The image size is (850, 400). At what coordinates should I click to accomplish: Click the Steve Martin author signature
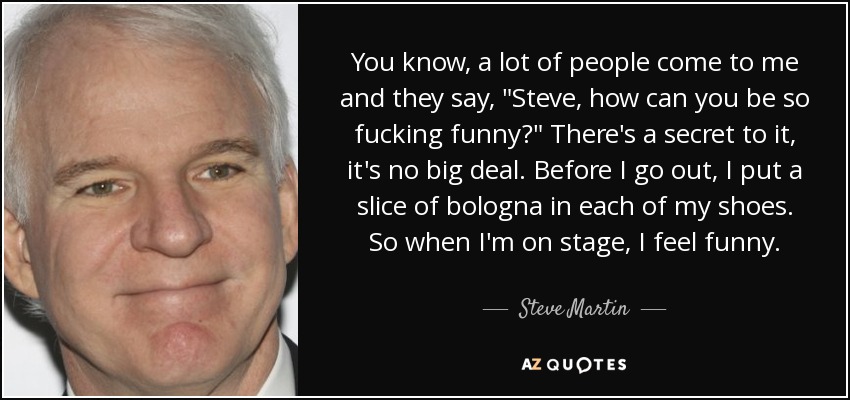point(574,309)
